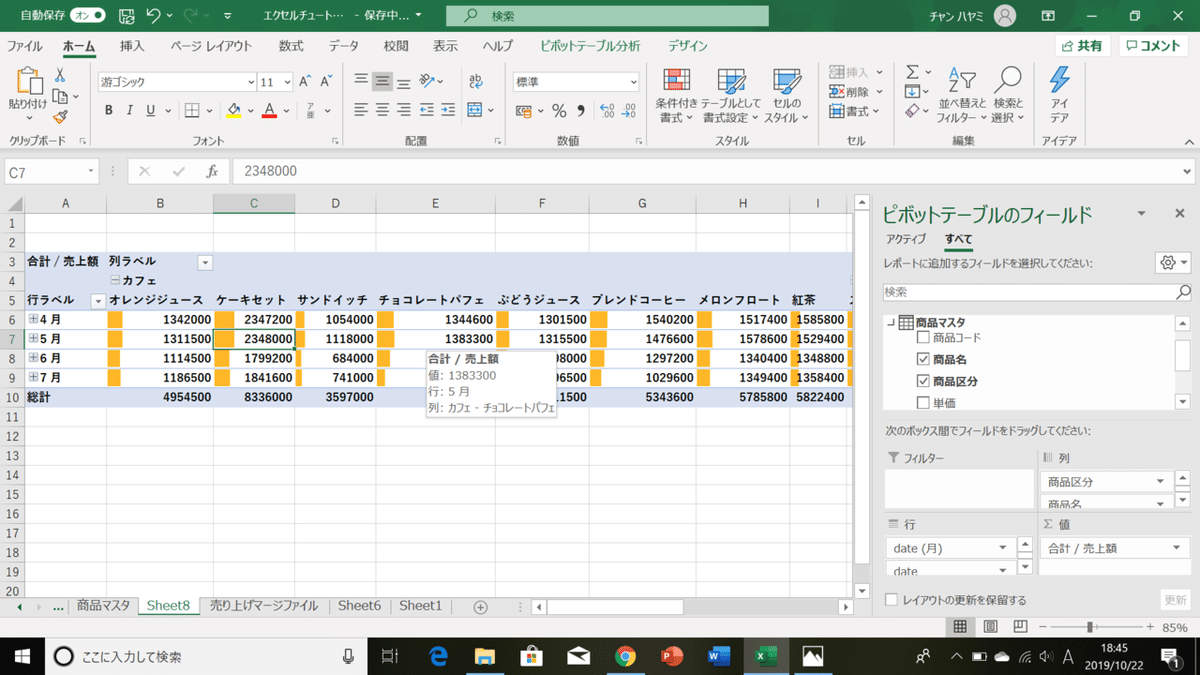Apply underline formatting

pyautogui.click(x=151, y=110)
